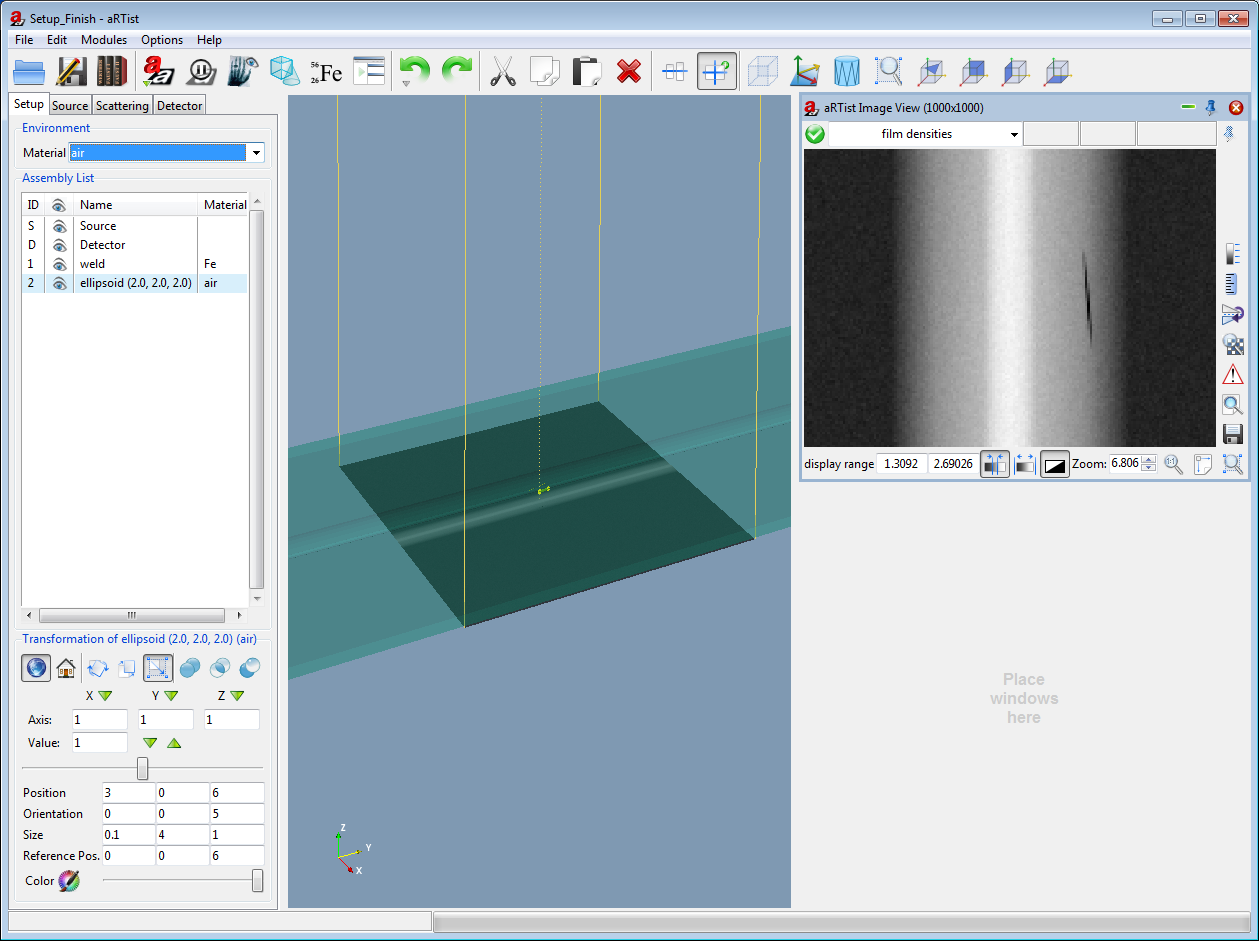Viewport: 1259px width, 941px height.
Task: Open the library books icon
Action: click(x=111, y=71)
